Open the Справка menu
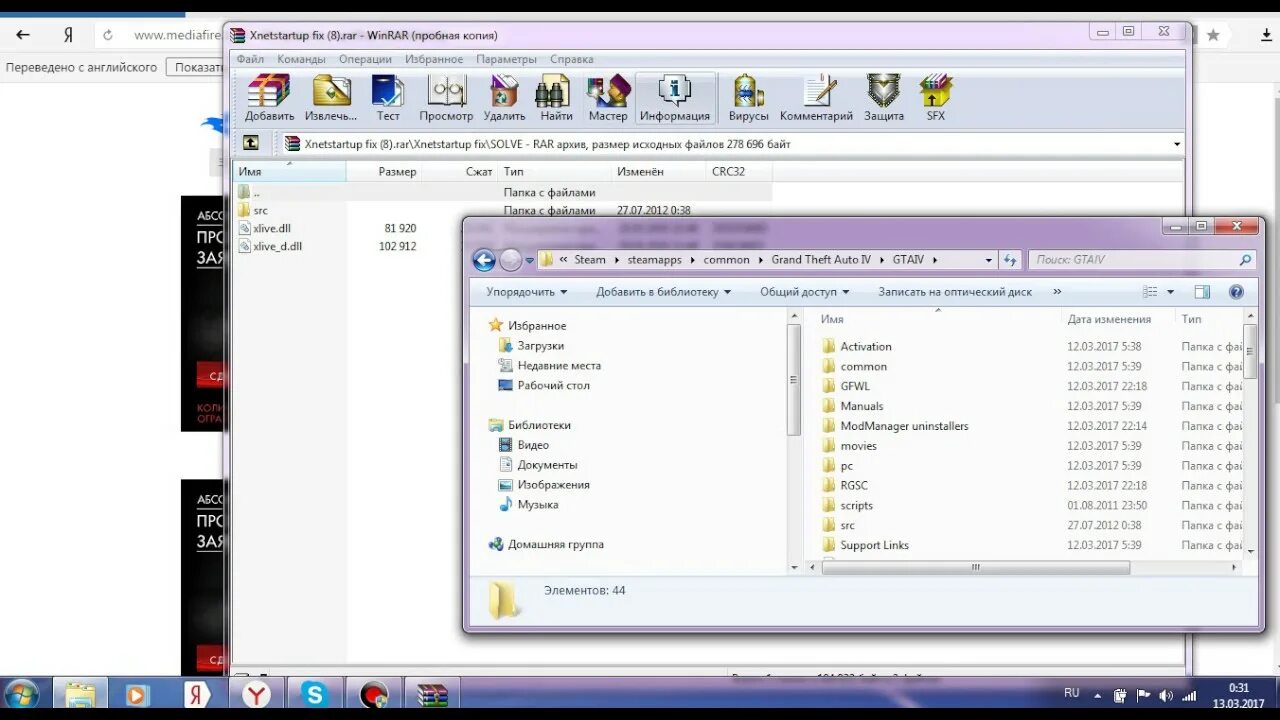 point(571,59)
